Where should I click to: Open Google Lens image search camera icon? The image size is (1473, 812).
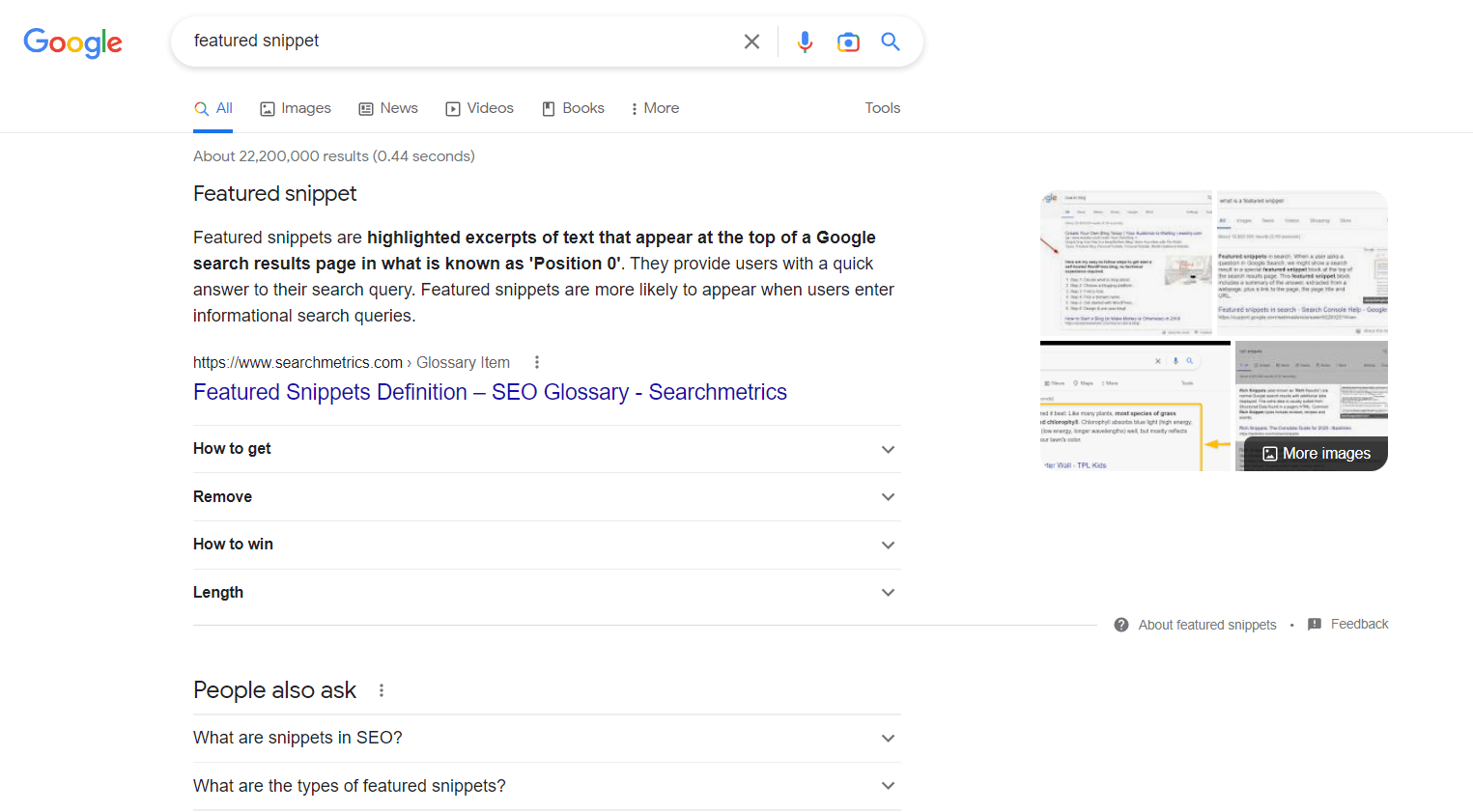(848, 42)
